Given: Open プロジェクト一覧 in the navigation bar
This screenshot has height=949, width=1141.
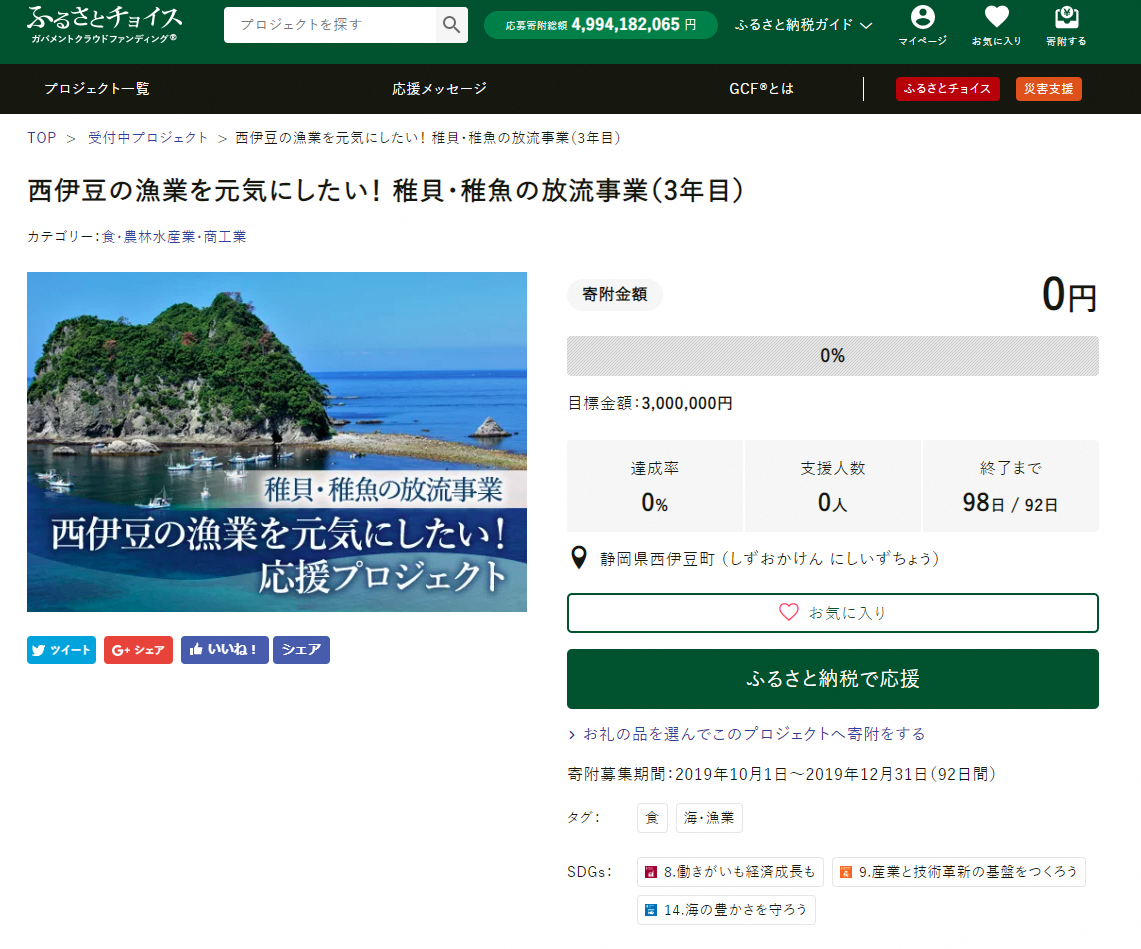Looking at the screenshot, I should (x=95, y=89).
